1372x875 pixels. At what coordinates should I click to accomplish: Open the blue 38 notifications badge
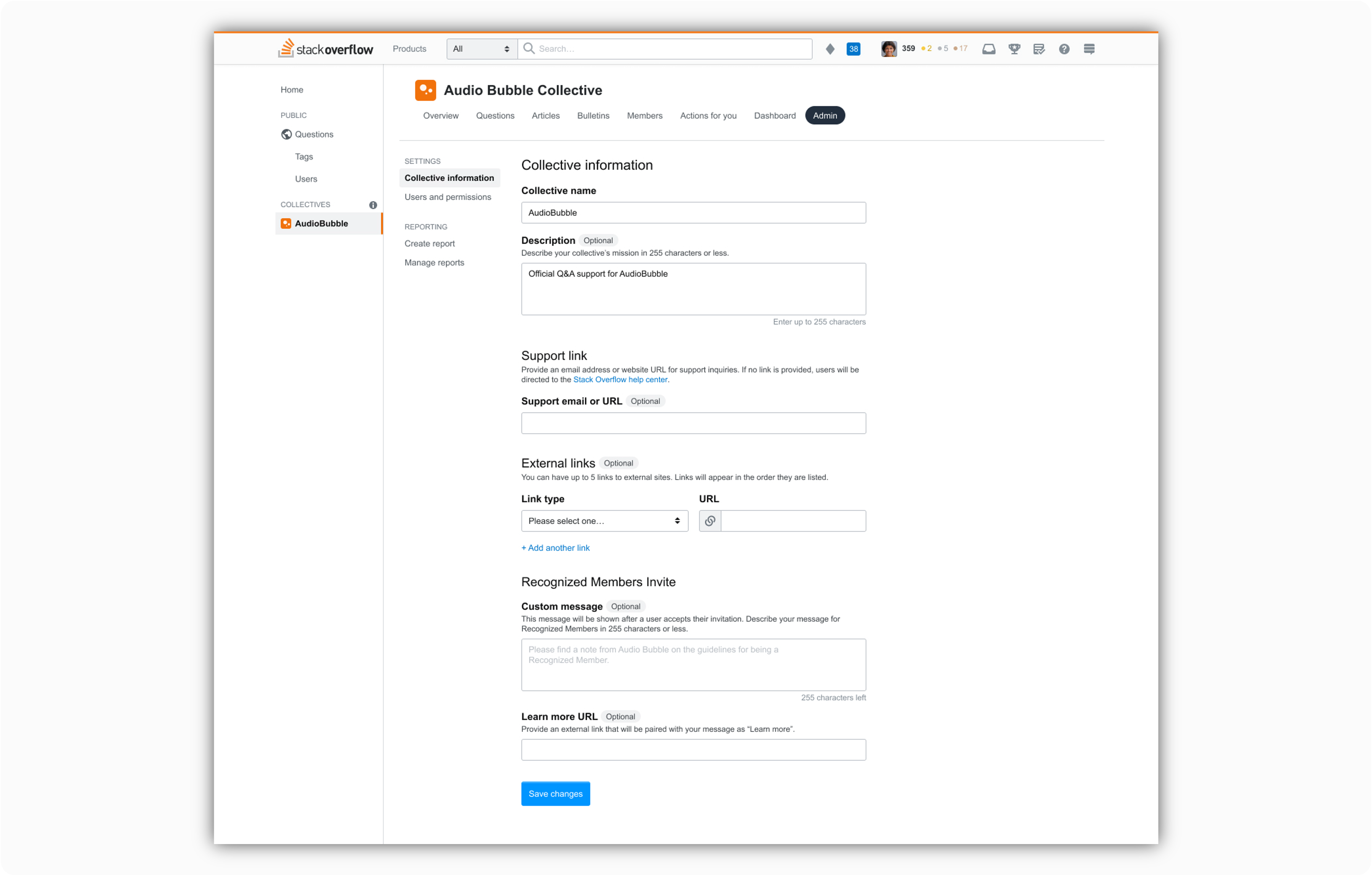(853, 49)
